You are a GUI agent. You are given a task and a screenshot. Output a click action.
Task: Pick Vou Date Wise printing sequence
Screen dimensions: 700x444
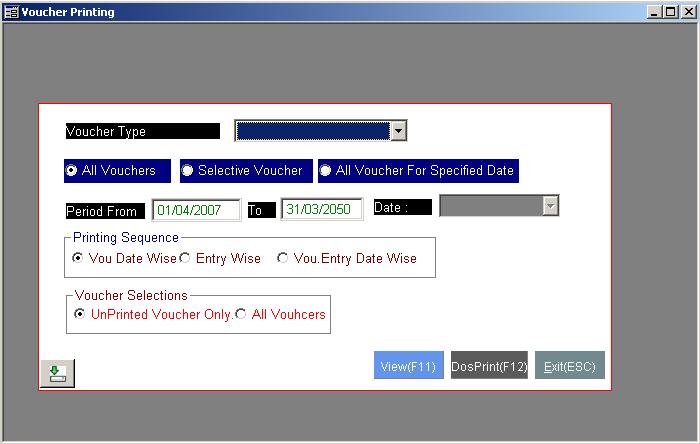click(x=80, y=258)
